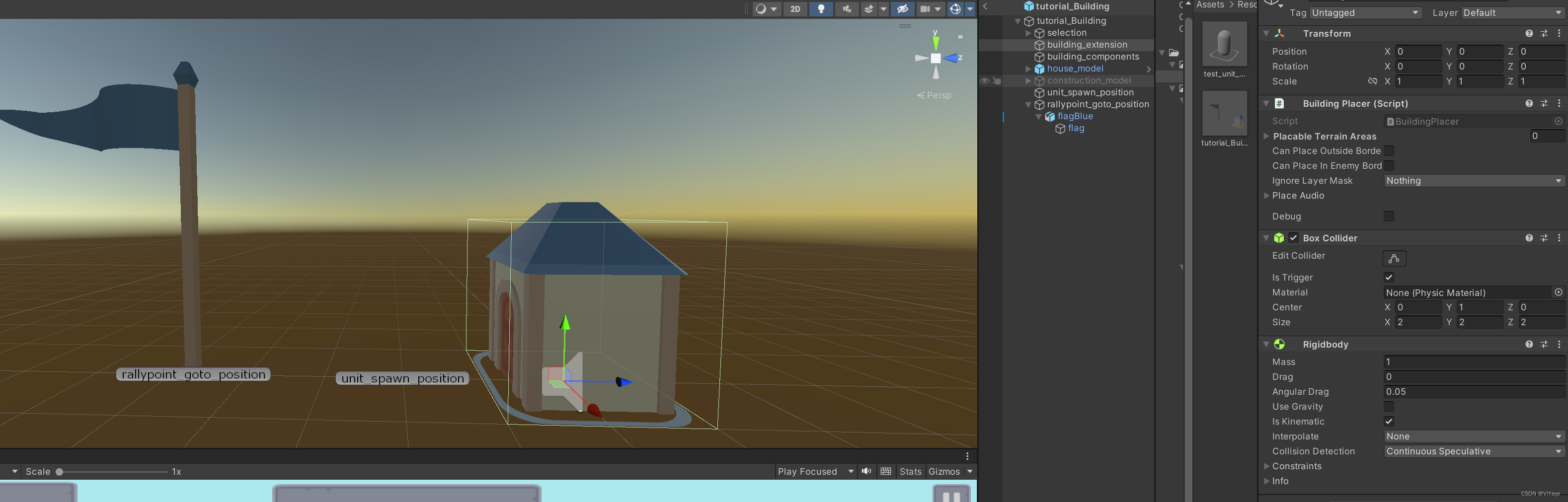Change Collision Detection from Continuous Speculative
1568x502 pixels.
click(x=1473, y=451)
